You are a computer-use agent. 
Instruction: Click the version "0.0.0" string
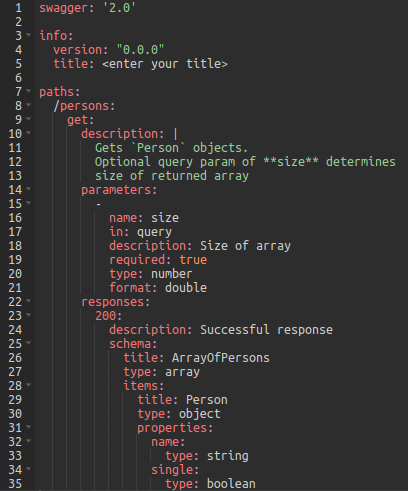[x=140, y=50]
